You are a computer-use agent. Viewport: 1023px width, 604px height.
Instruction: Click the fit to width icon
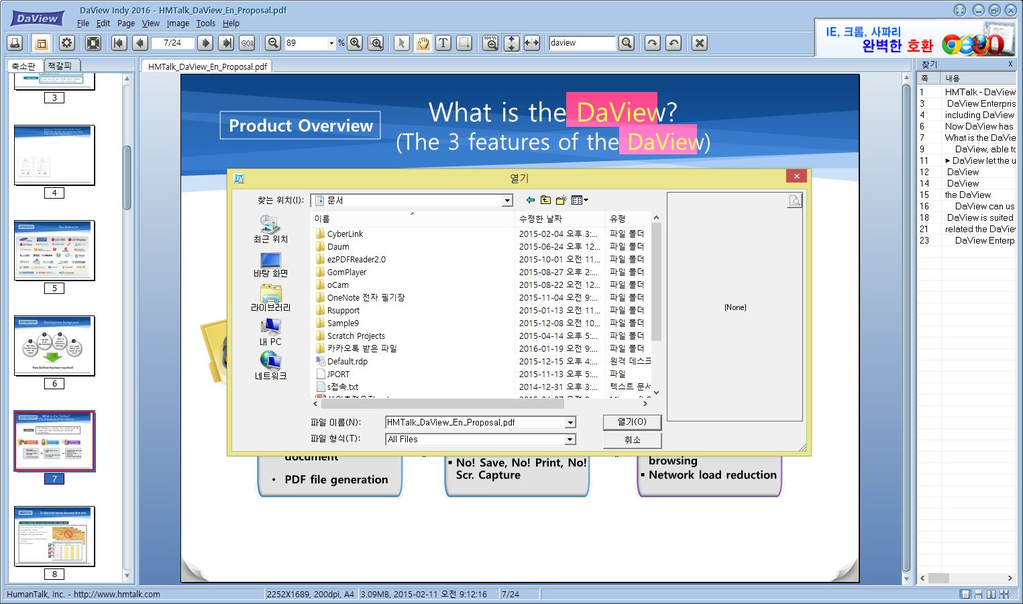pyautogui.click(x=532, y=43)
